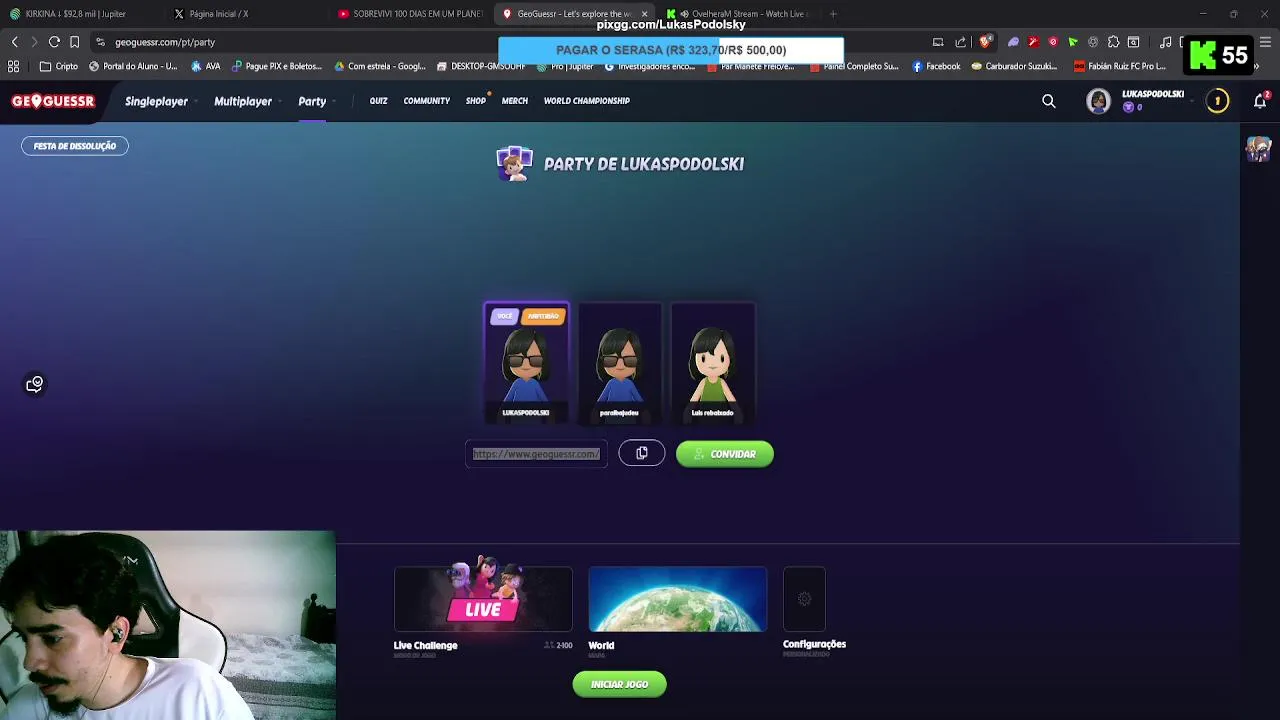This screenshot has width=1280, height=720.
Task: Open the chat icon on left edge
Action: tap(35, 384)
